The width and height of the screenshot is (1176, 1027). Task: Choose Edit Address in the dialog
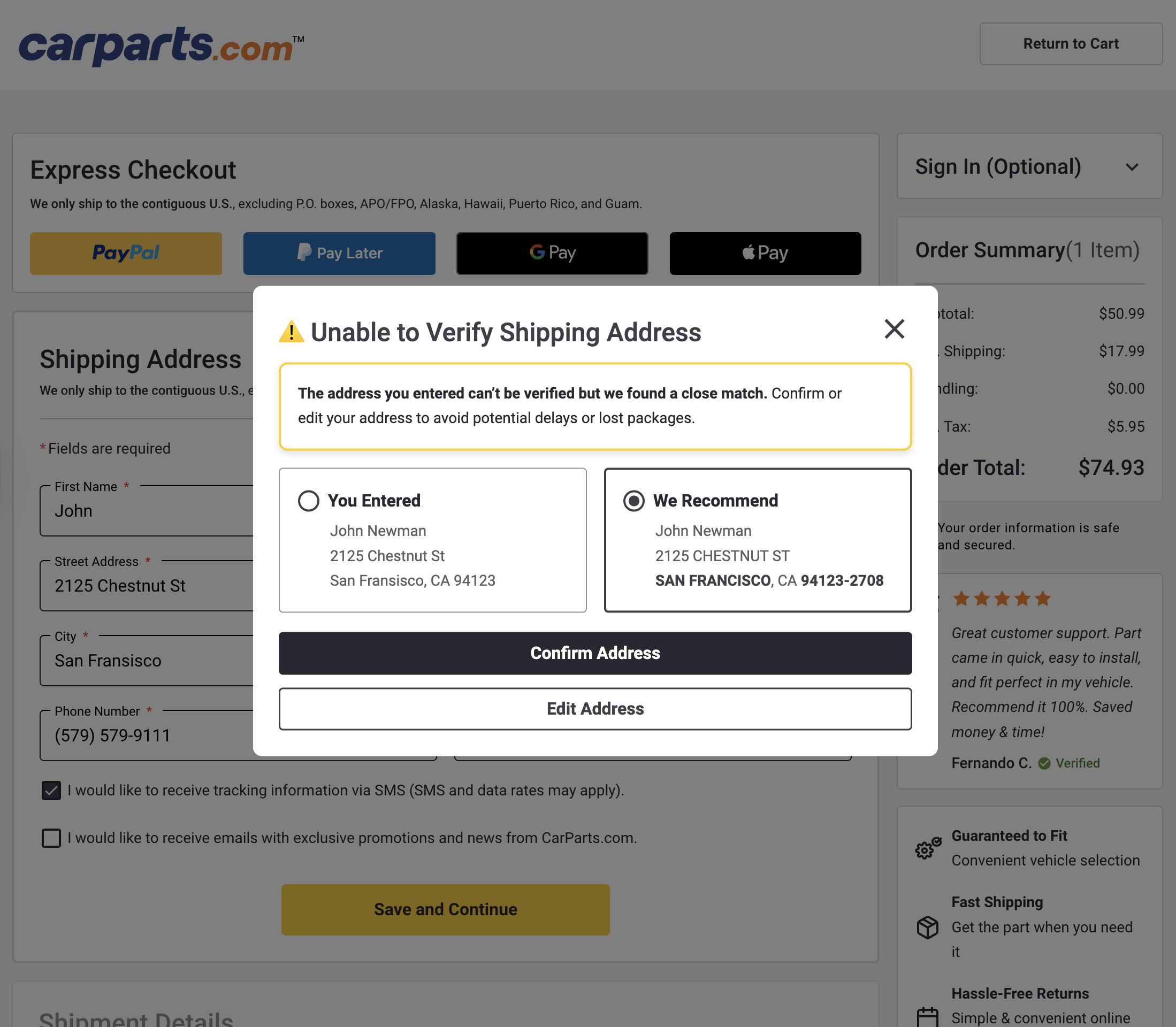(595, 708)
